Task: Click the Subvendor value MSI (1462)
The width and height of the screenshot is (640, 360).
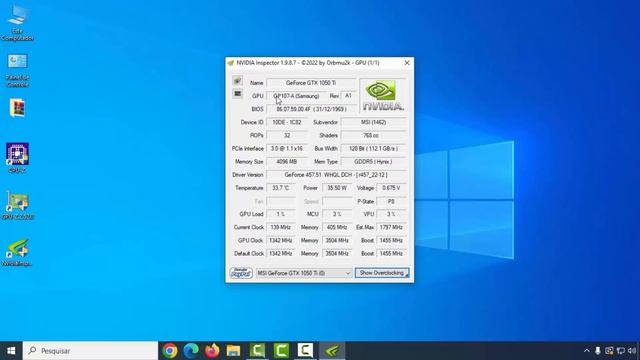Action: pos(373,122)
